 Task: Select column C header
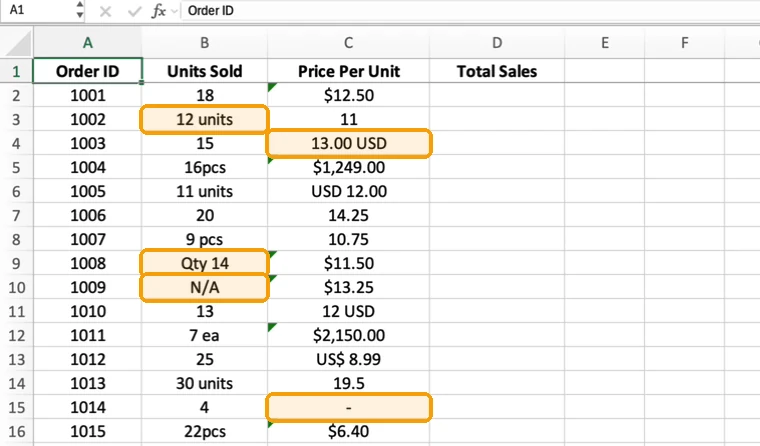pos(348,43)
